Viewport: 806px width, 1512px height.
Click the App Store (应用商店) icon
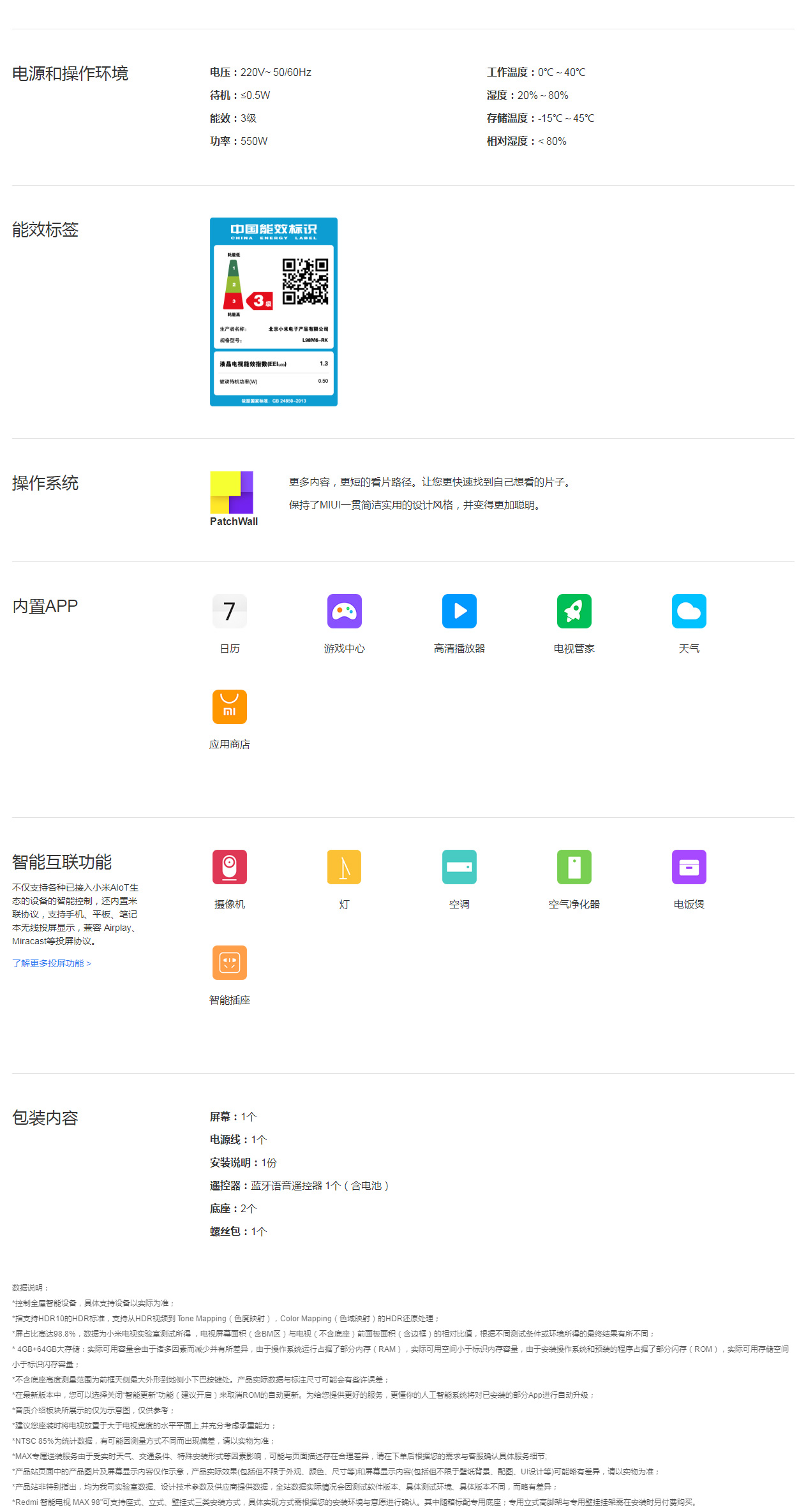pyautogui.click(x=230, y=707)
